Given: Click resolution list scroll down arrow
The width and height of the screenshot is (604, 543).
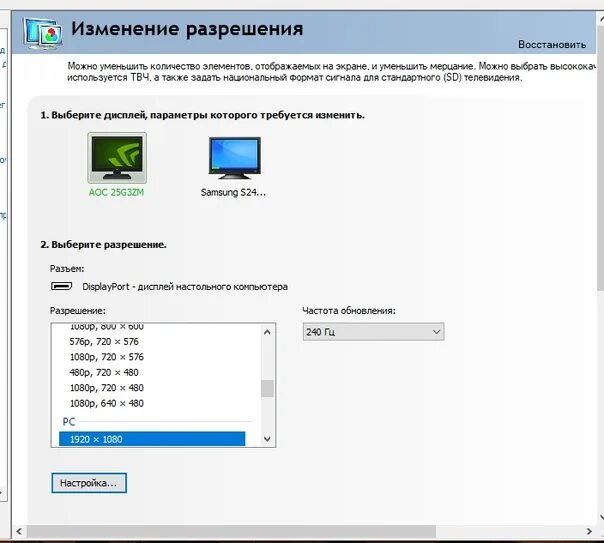Looking at the screenshot, I should click(267, 439).
